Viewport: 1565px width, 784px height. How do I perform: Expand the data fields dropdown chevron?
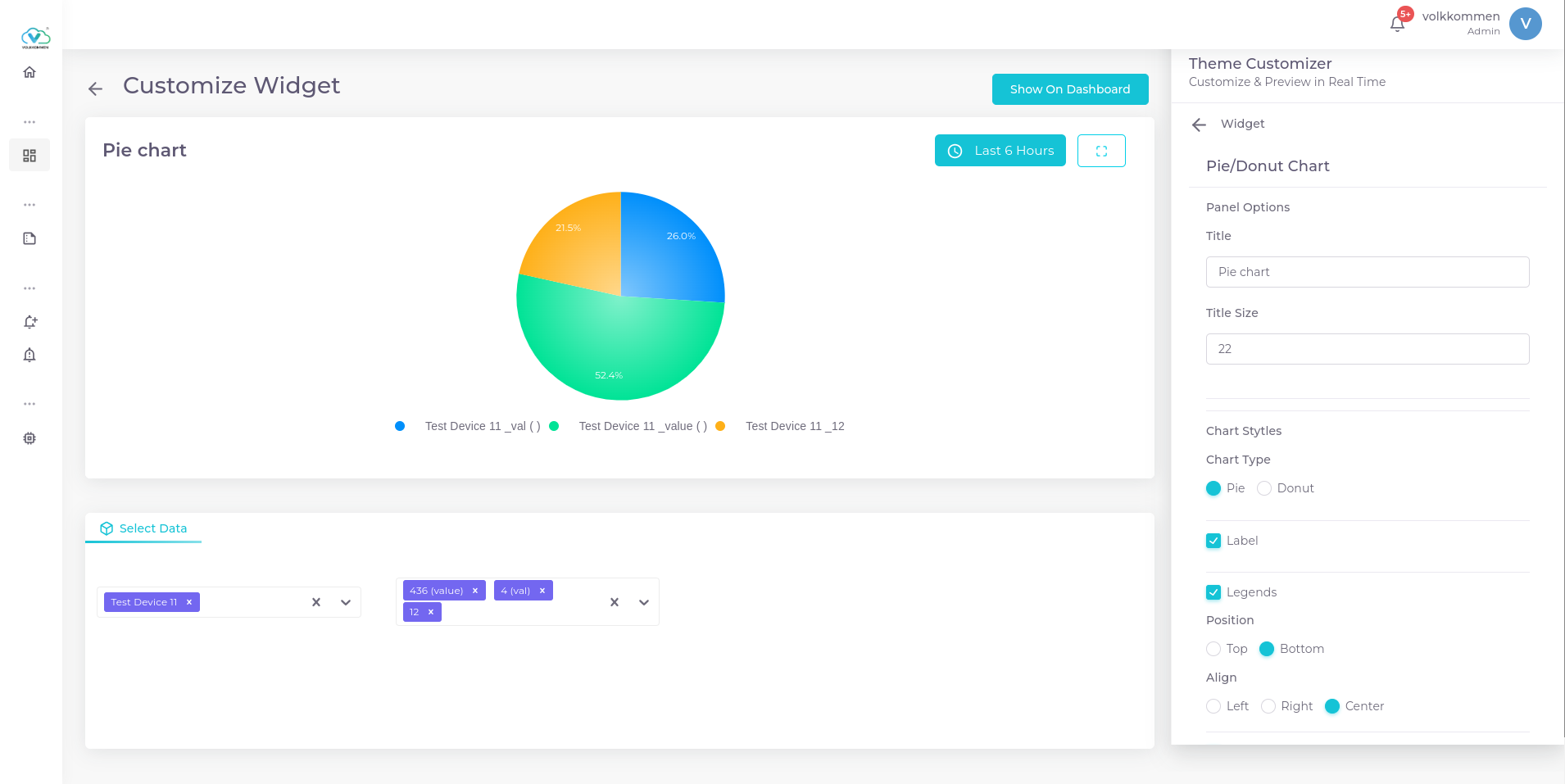click(x=644, y=602)
